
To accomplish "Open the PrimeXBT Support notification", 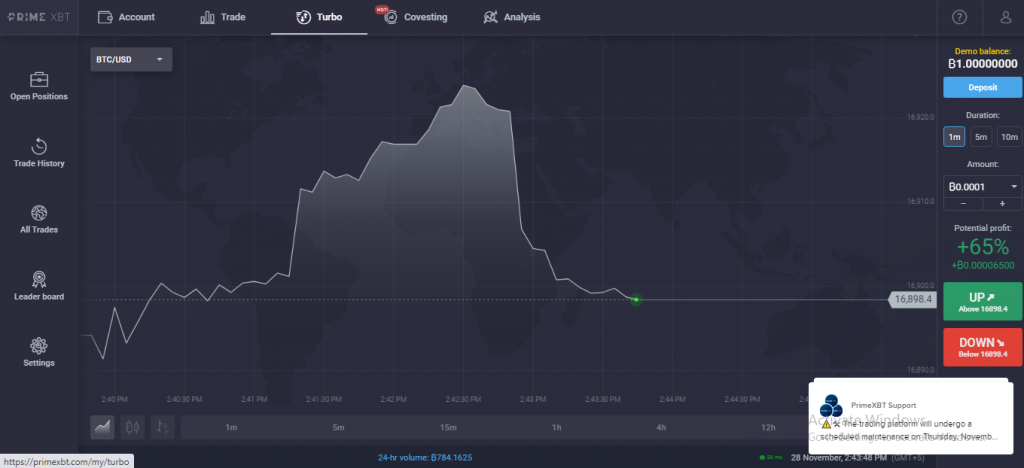I will tap(910, 416).
